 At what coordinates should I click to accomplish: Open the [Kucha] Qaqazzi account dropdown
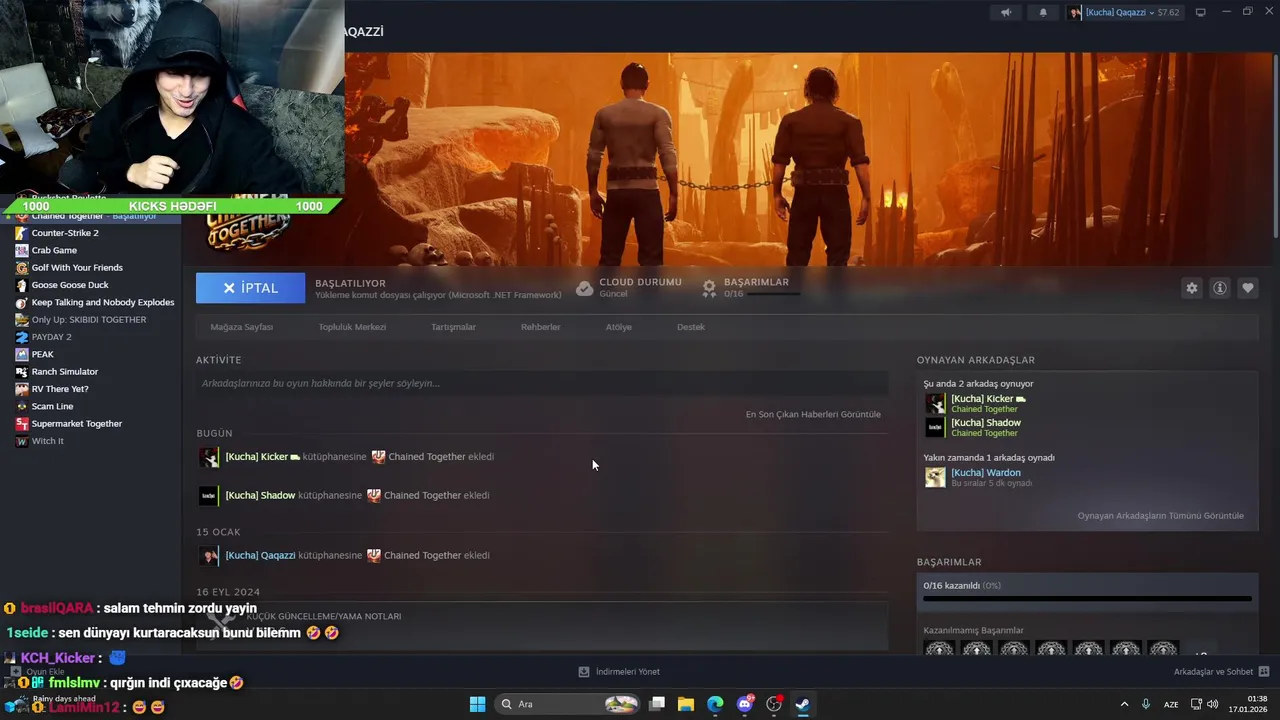point(1125,12)
